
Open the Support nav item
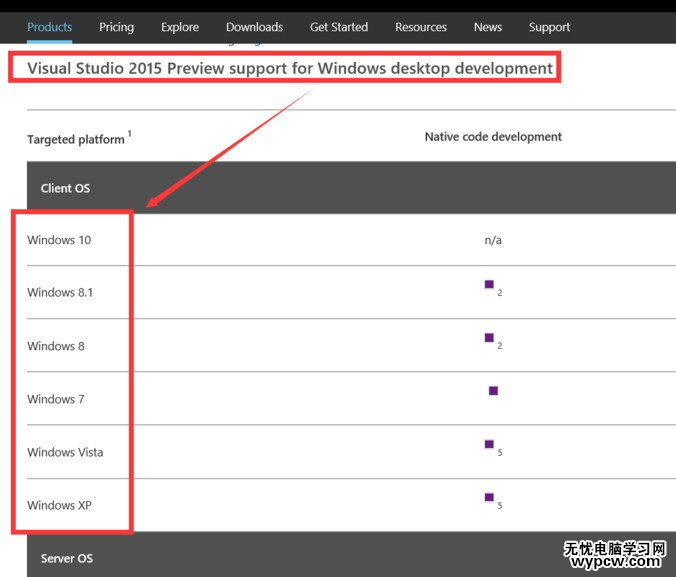[x=549, y=27]
